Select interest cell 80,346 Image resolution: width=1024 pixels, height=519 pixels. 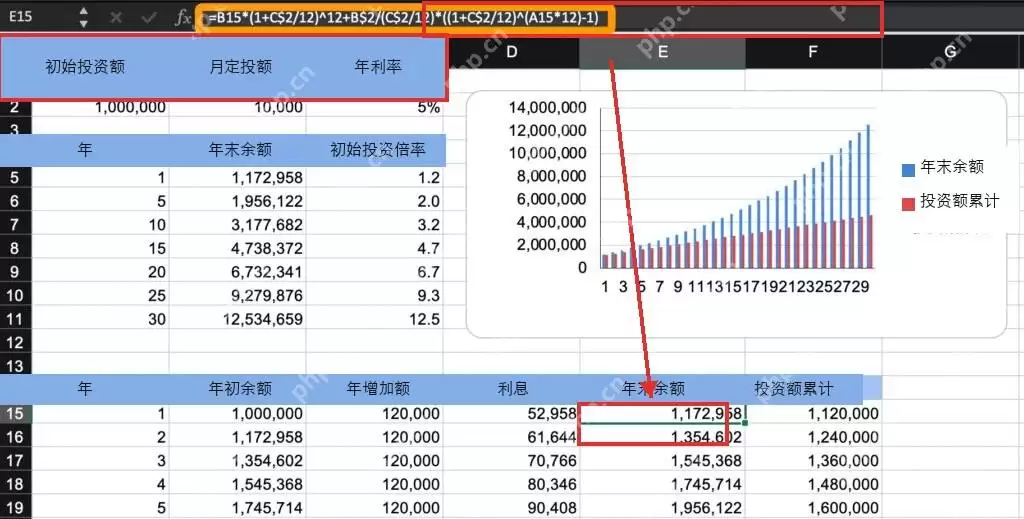[513, 484]
